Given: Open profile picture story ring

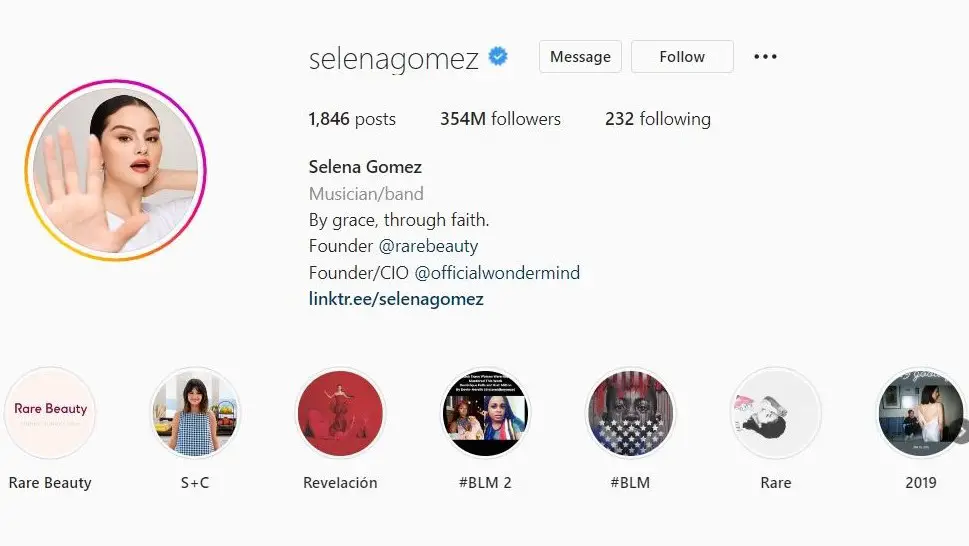Looking at the screenshot, I should click(116, 170).
